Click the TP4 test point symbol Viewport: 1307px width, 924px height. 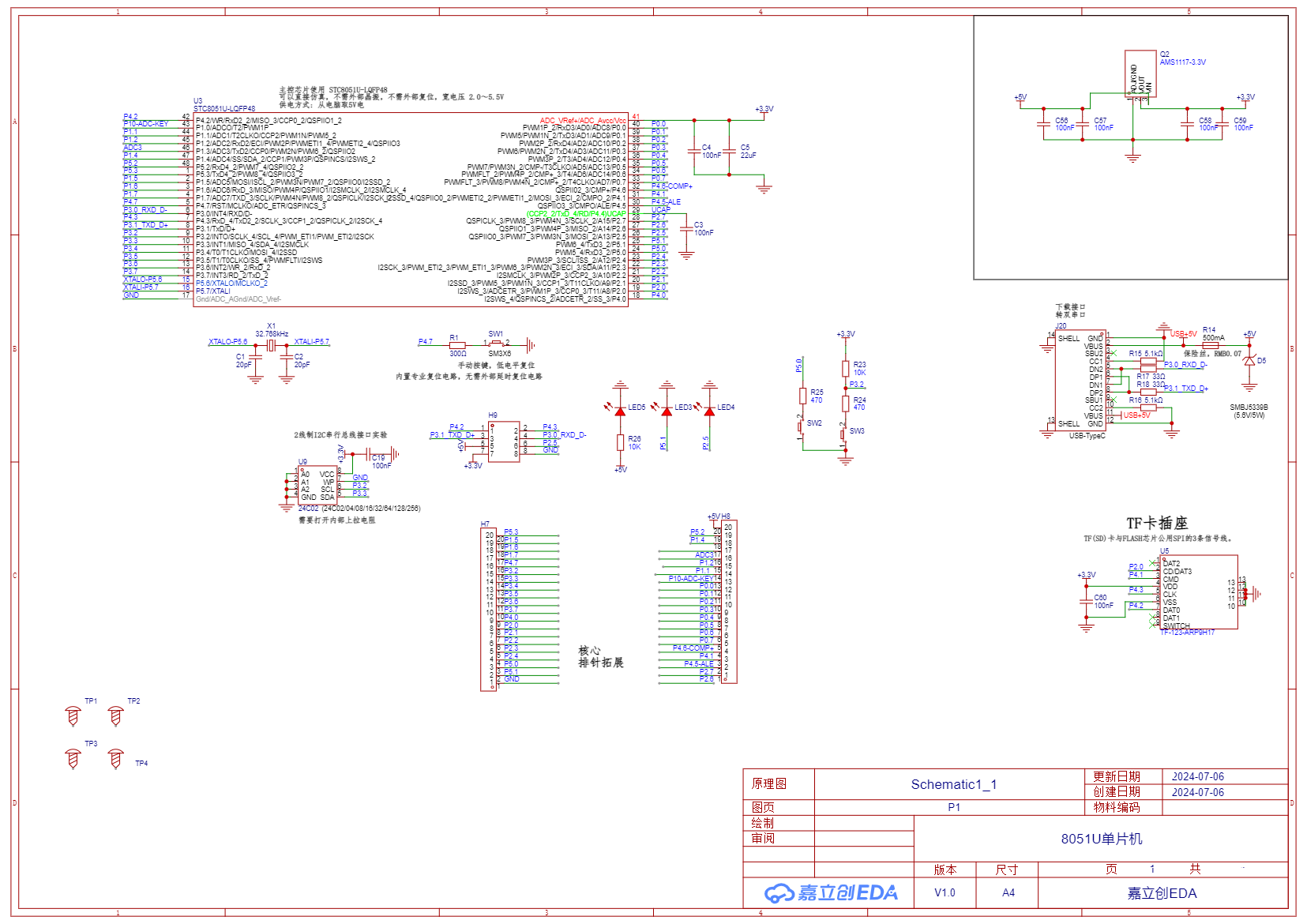(x=116, y=759)
